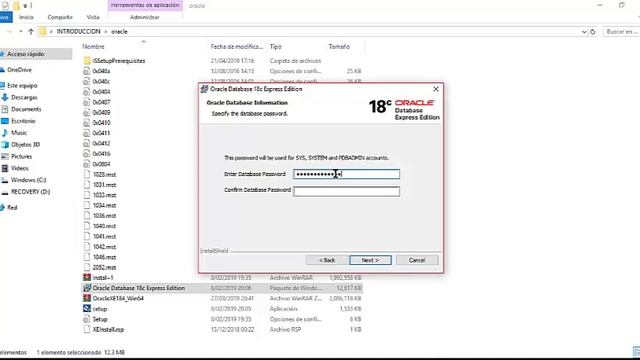This screenshot has width=640, height=360.
Task: Select the Windows (C:) drive
Action: click(28, 180)
